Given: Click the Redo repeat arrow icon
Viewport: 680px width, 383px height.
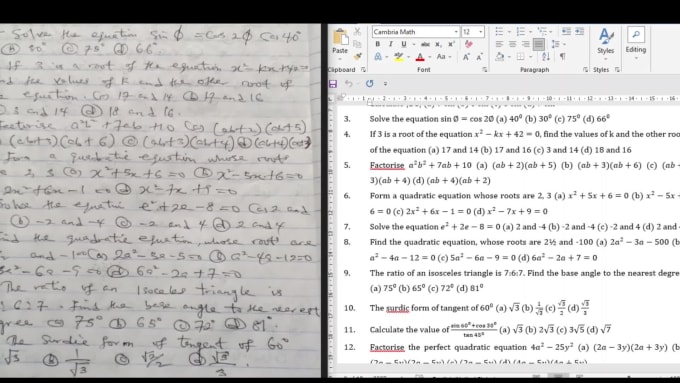Looking at the screenshot, I should pyautogui.click(x=369, y=83).
